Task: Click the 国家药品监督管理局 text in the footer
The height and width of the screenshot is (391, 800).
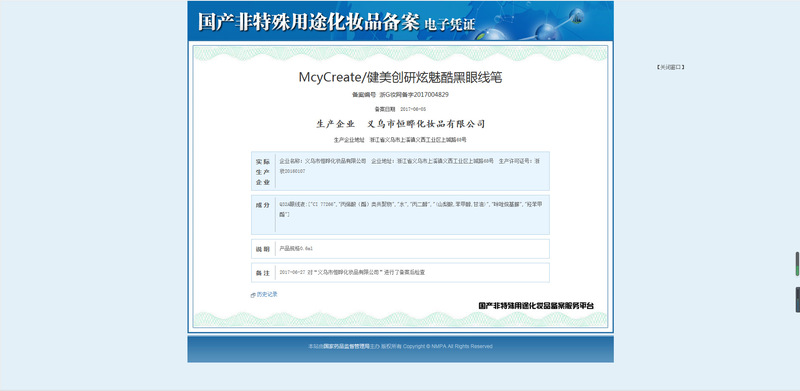Action: click(346, 346)
